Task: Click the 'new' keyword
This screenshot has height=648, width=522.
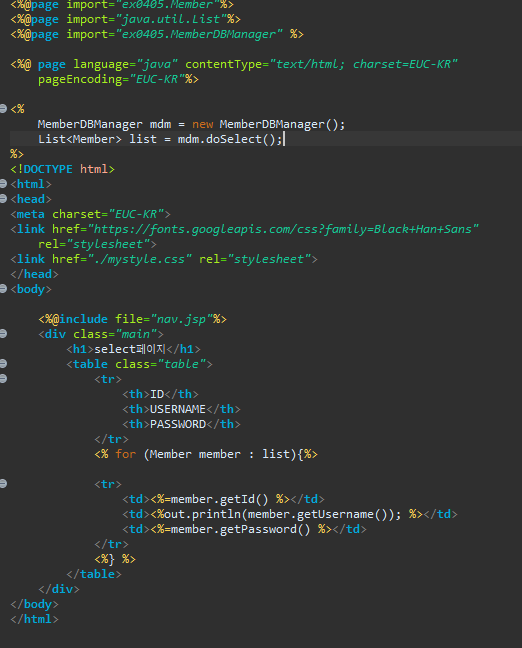Action: point(203,124)
